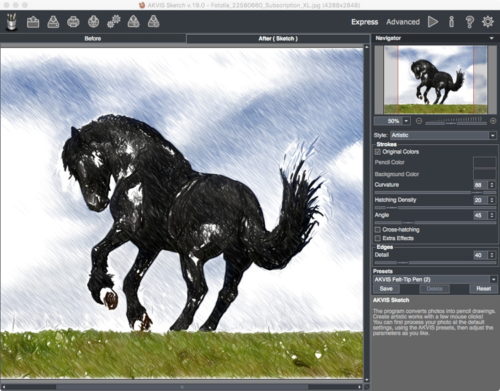
Task: Open the zoom percentage dropdown arrow
Action: 406,121
